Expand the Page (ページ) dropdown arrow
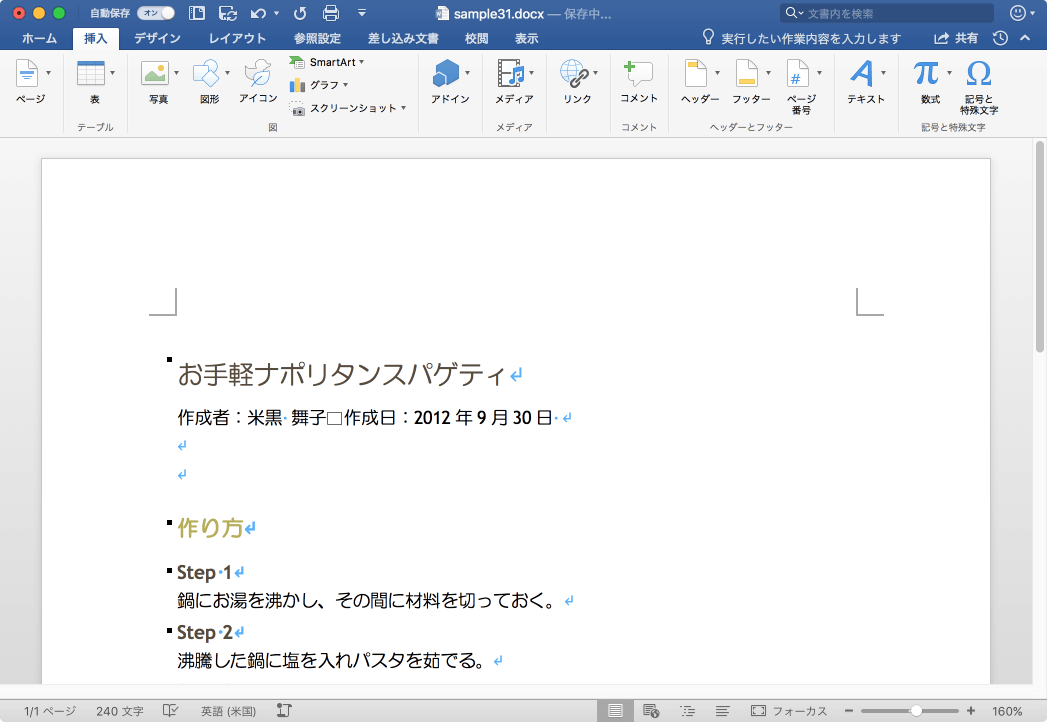 coord(48,73)
